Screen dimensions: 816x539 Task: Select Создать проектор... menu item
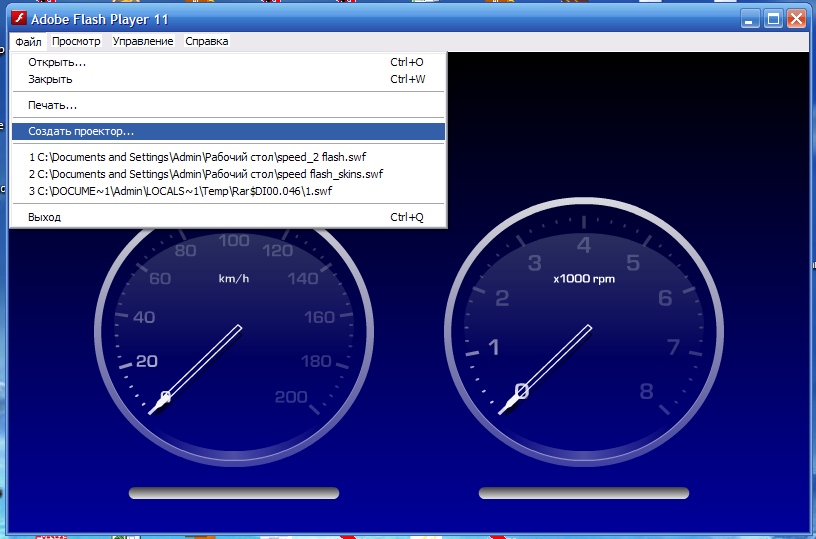pos(81,131)
